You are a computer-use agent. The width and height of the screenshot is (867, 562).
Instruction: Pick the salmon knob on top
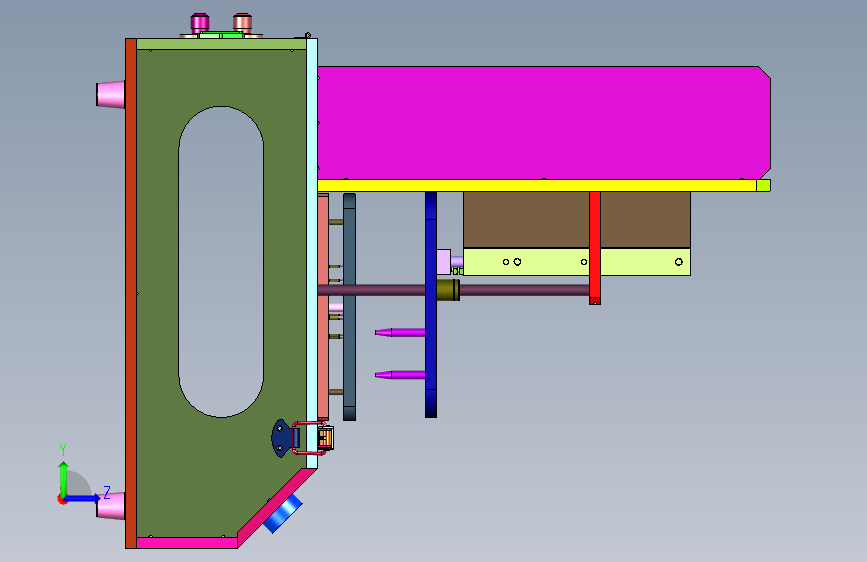[242, 23]
